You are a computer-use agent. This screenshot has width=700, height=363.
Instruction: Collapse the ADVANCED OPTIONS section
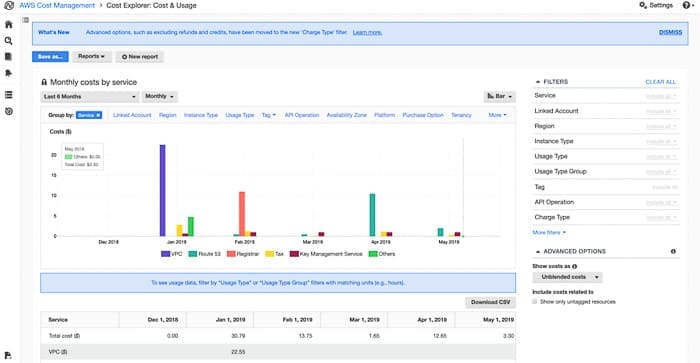pos(538,252)
